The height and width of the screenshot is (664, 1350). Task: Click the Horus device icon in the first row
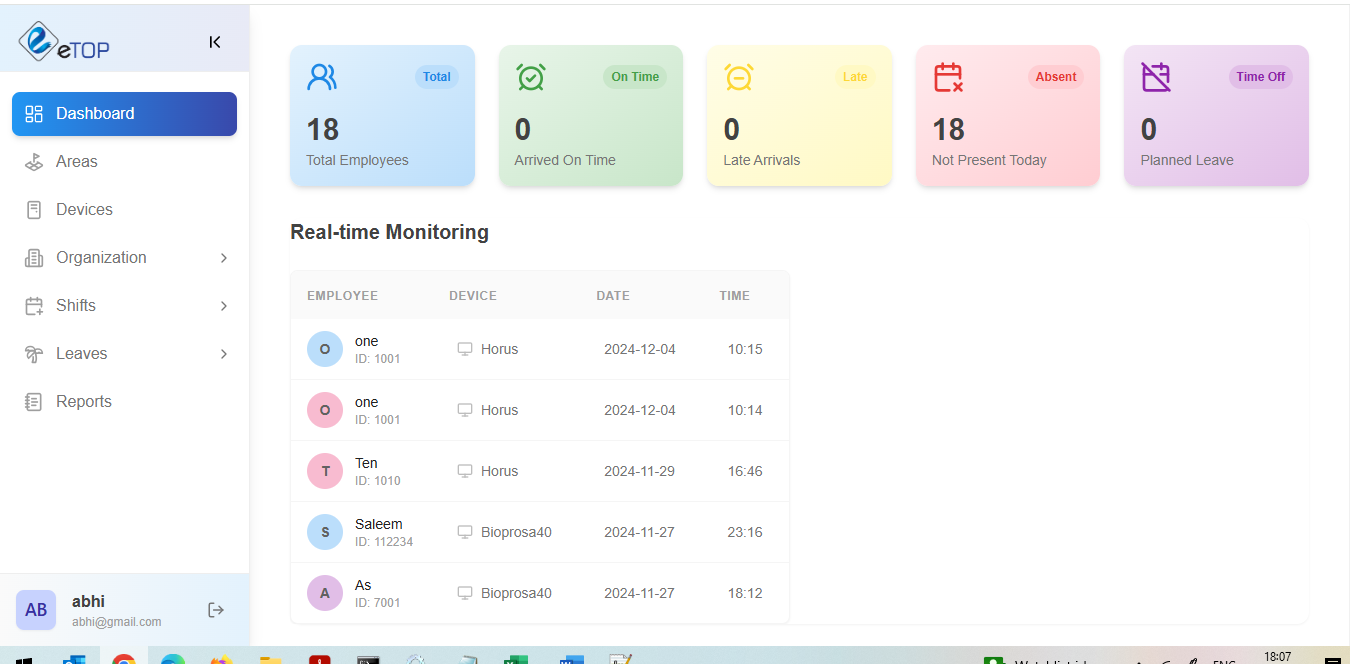464,349
